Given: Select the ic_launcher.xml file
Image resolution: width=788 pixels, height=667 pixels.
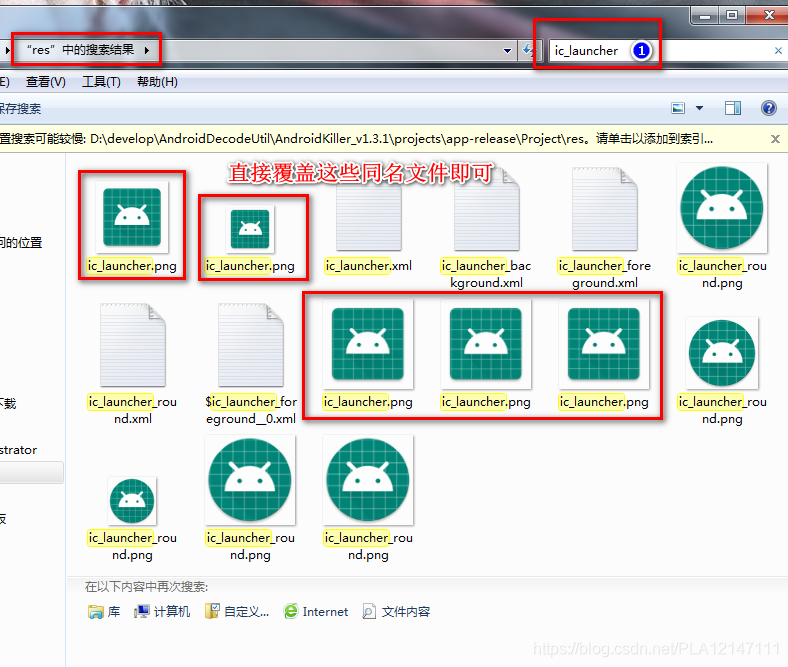Looking at the screenshot, I should [368, 221].
